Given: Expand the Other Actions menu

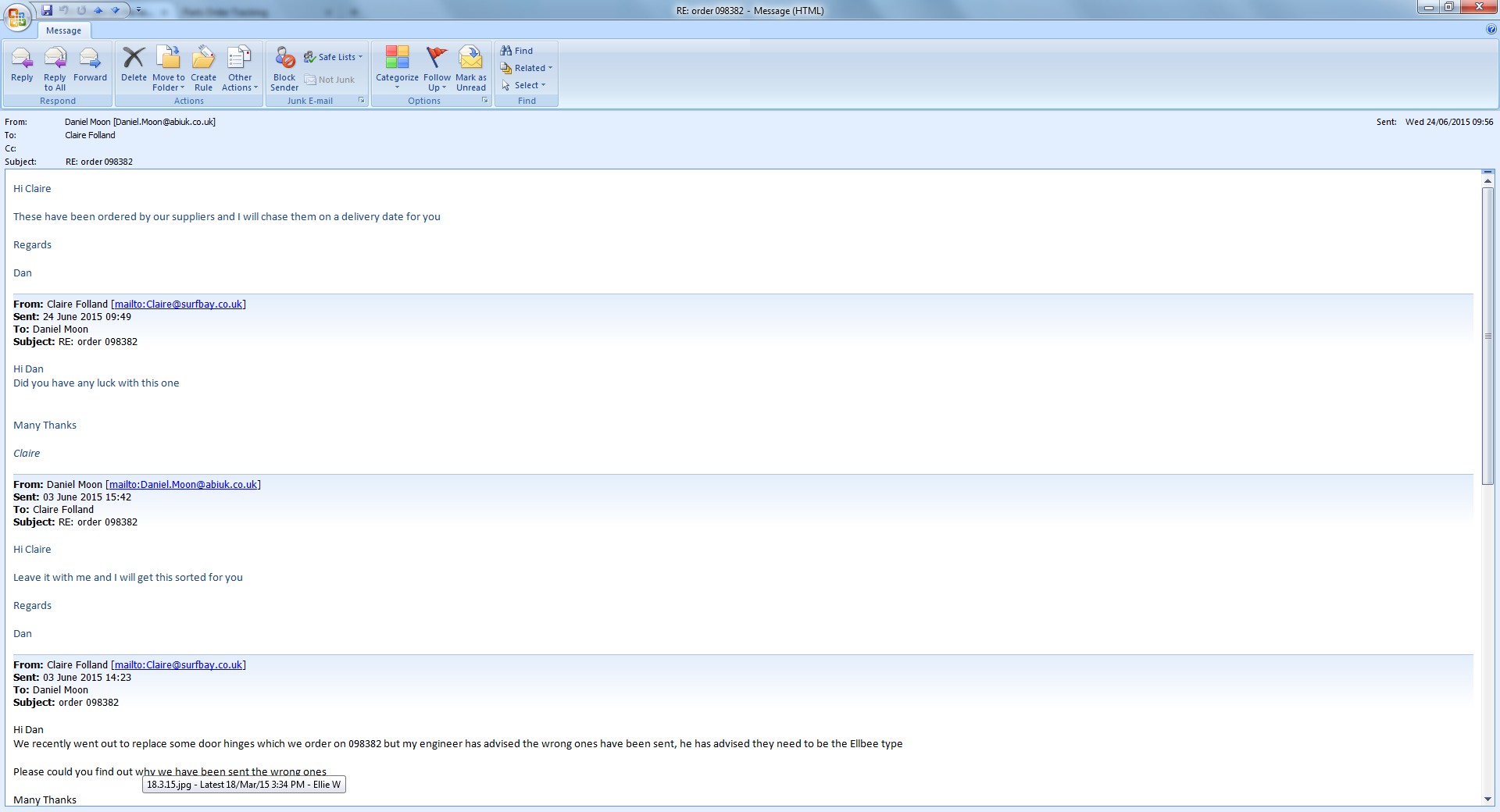Looking at the screenshot, I should [x=240, y=69].
